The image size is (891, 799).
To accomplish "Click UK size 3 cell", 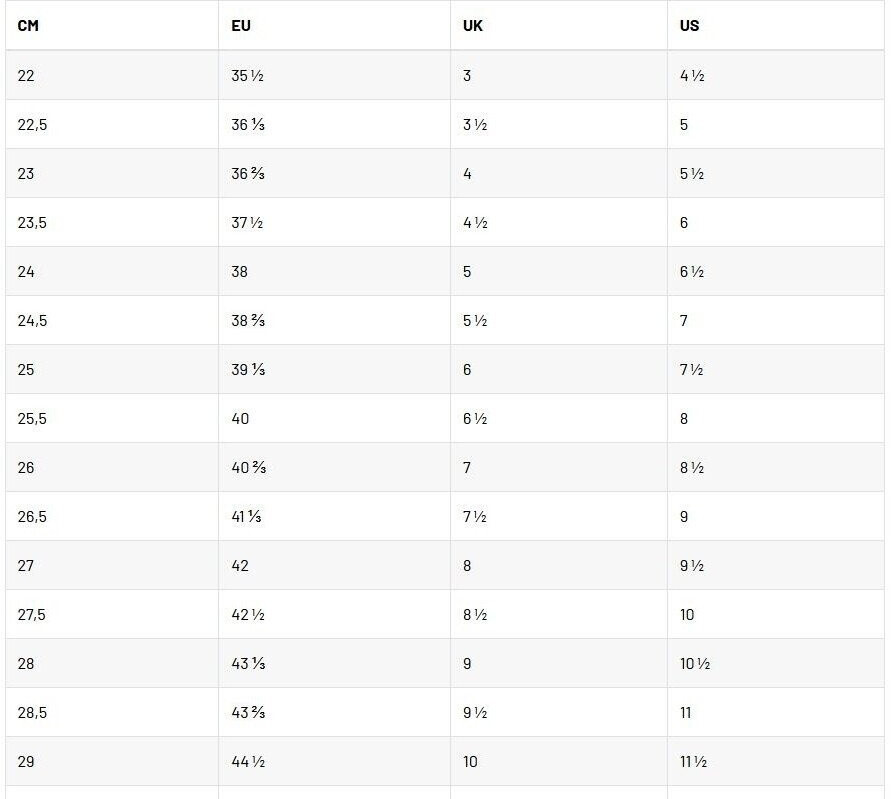I will coord(467,75).
